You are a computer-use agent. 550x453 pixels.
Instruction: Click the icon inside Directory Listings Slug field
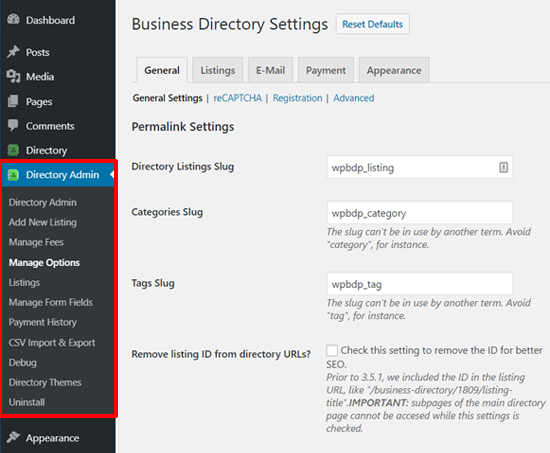point(503,167)
